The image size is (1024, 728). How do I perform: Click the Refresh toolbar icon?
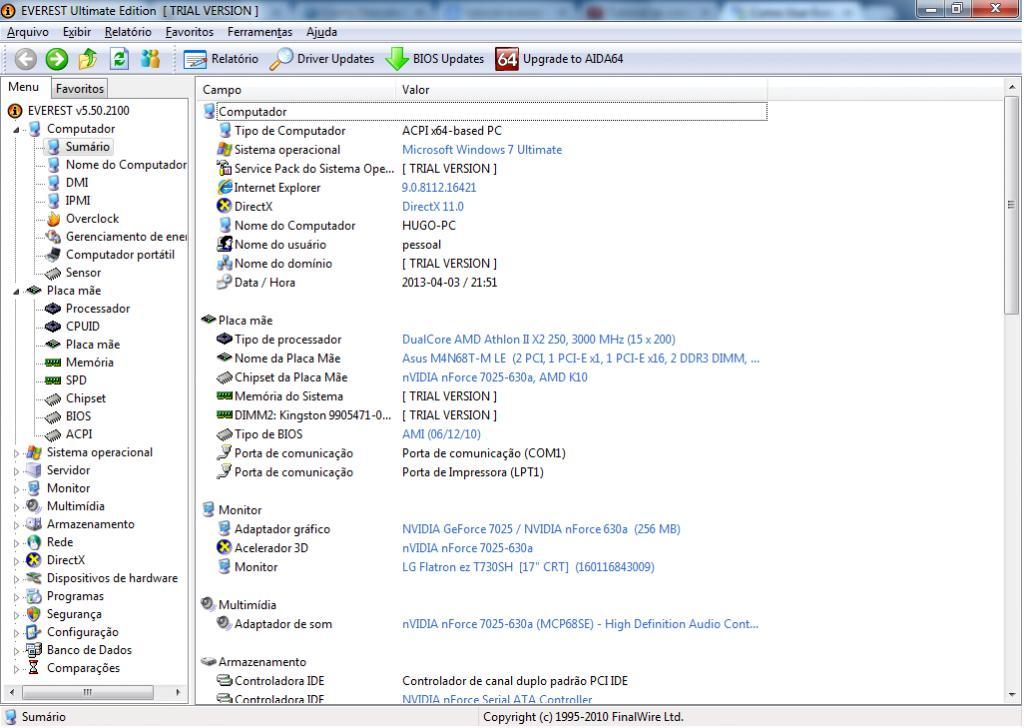119,59
